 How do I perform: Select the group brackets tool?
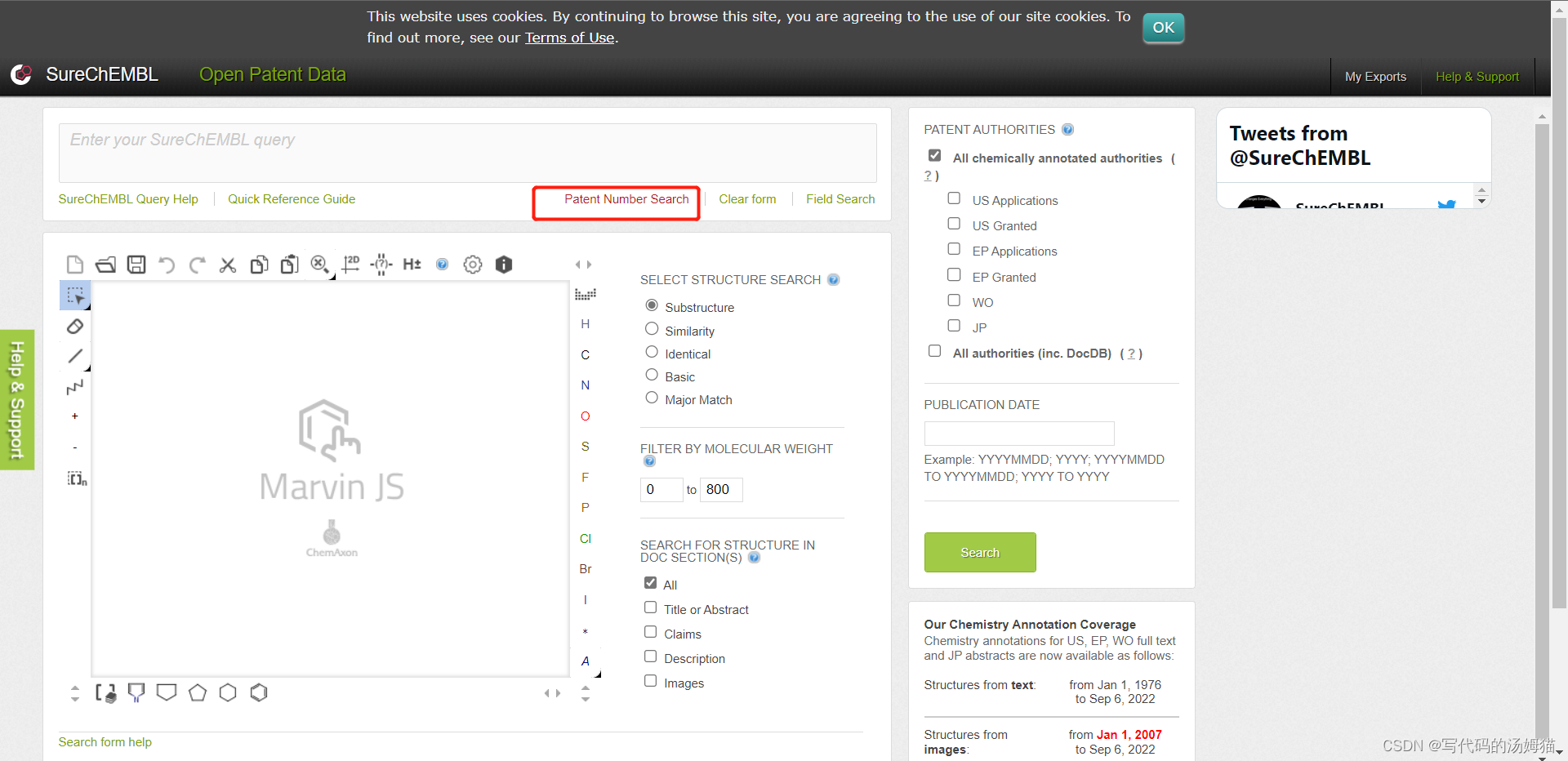click(77, 478)
